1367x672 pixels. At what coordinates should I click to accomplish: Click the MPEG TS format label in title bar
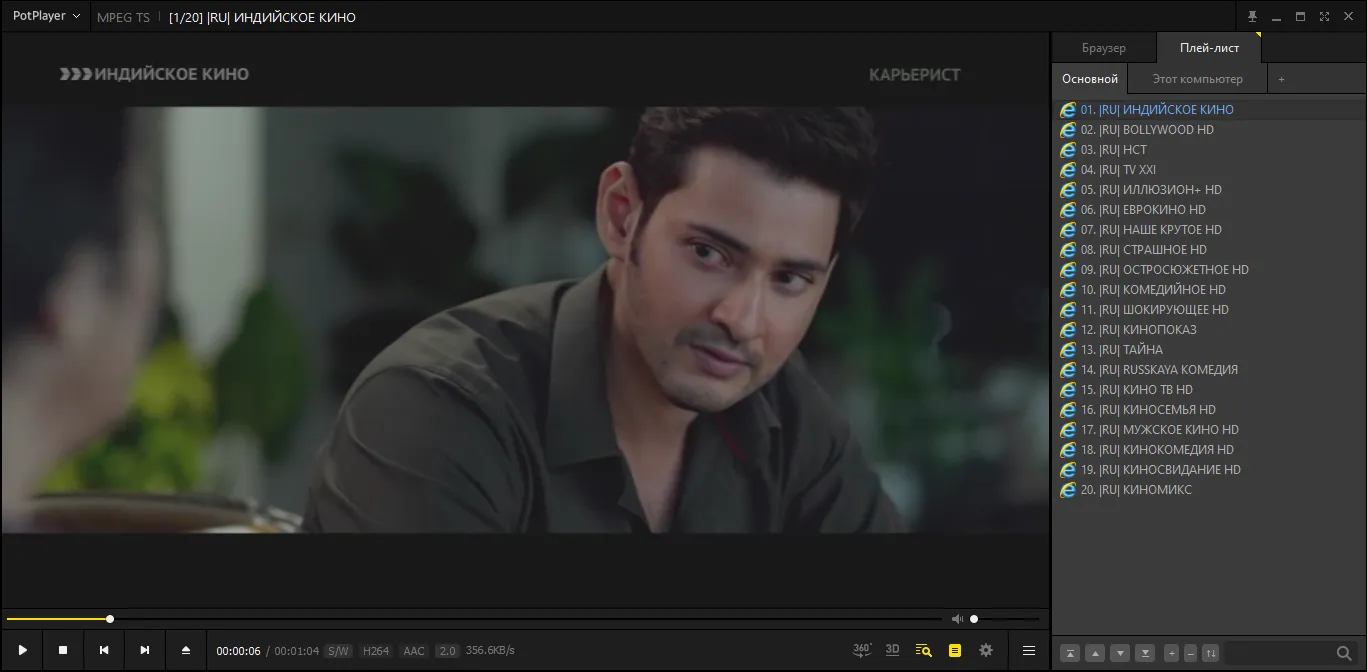click(123, 17)
